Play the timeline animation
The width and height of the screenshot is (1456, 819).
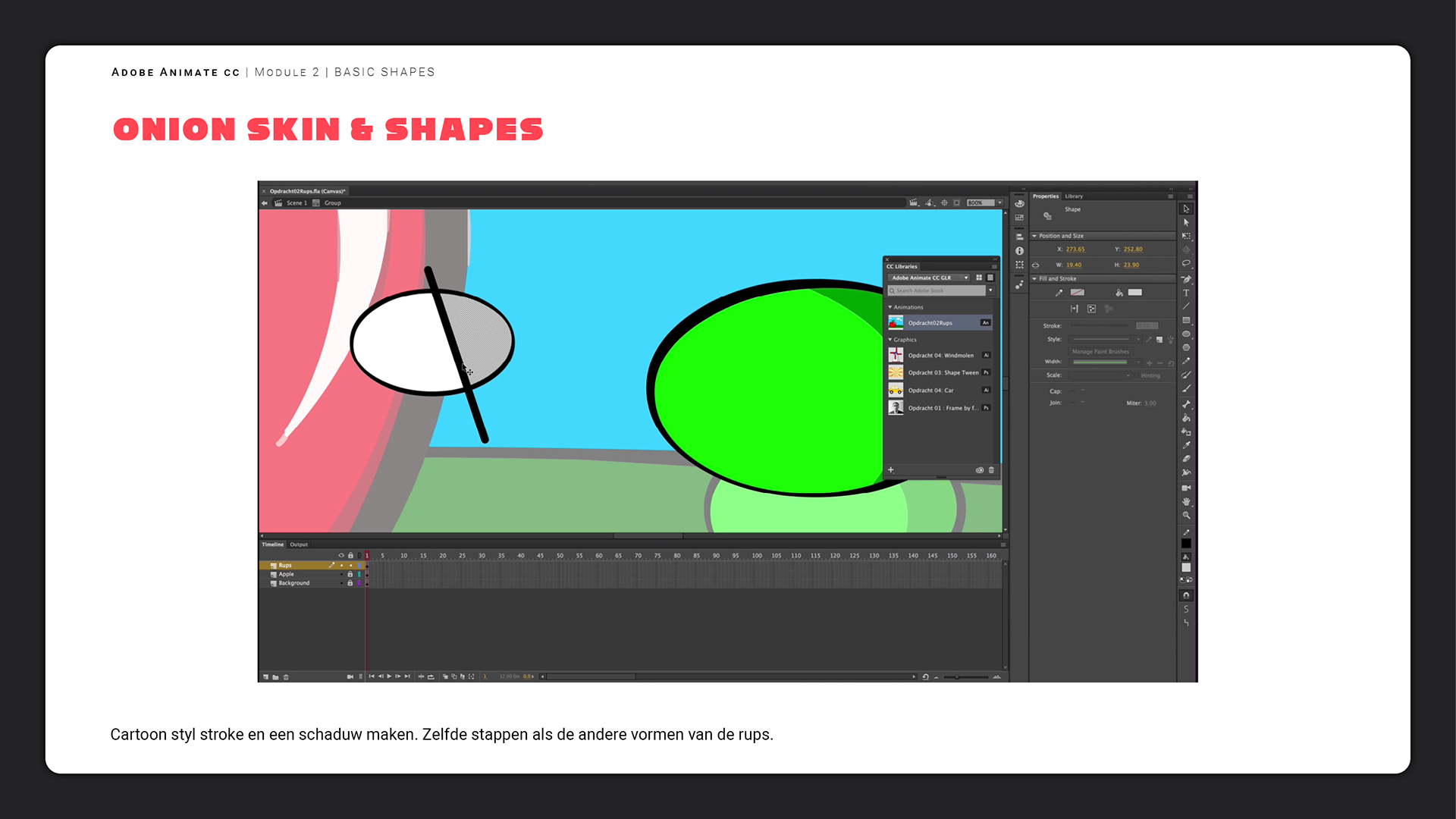389,676
